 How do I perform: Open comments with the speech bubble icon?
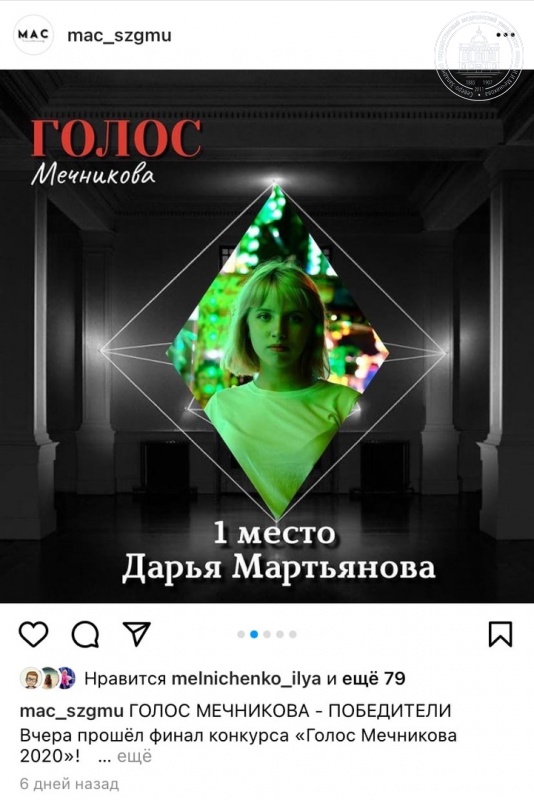(85, 635)
